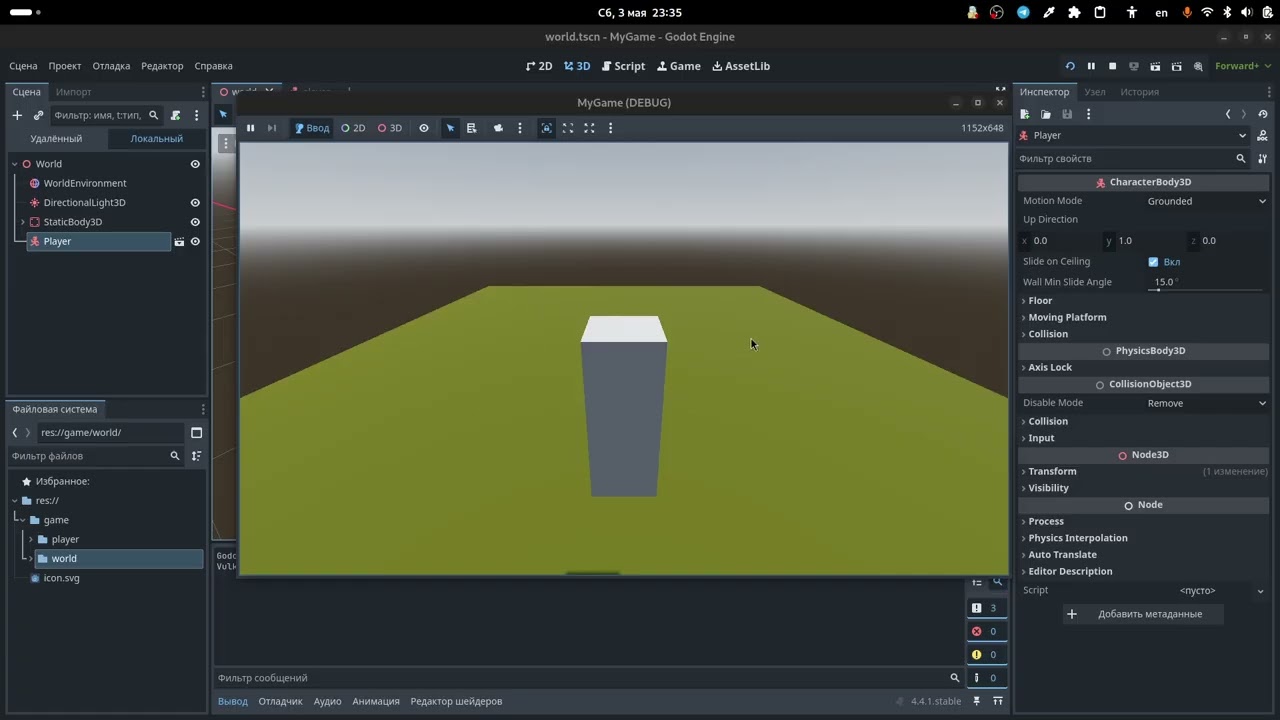Hide DirectionalLight3D node via eye icon
This screenshot has width=1280, height=720.
tap(195, 203)
